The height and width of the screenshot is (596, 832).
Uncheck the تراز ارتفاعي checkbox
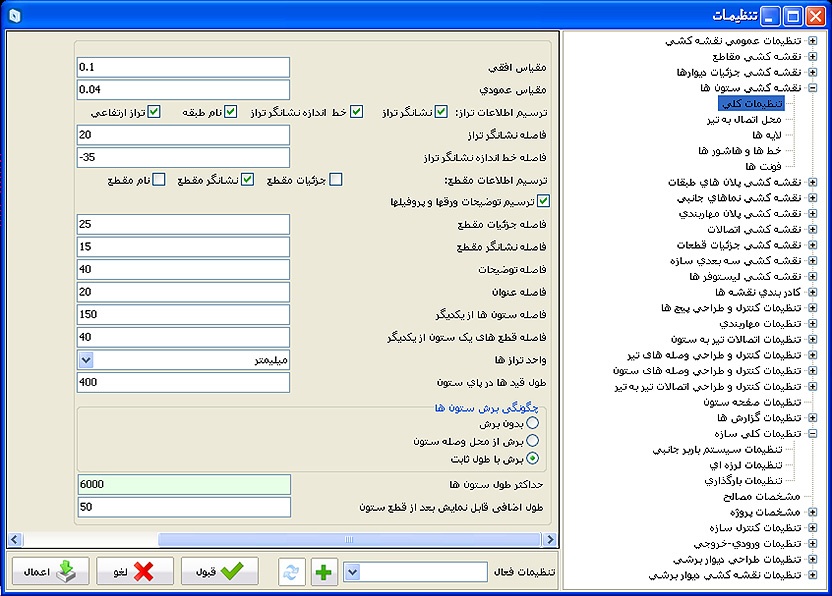154,112
